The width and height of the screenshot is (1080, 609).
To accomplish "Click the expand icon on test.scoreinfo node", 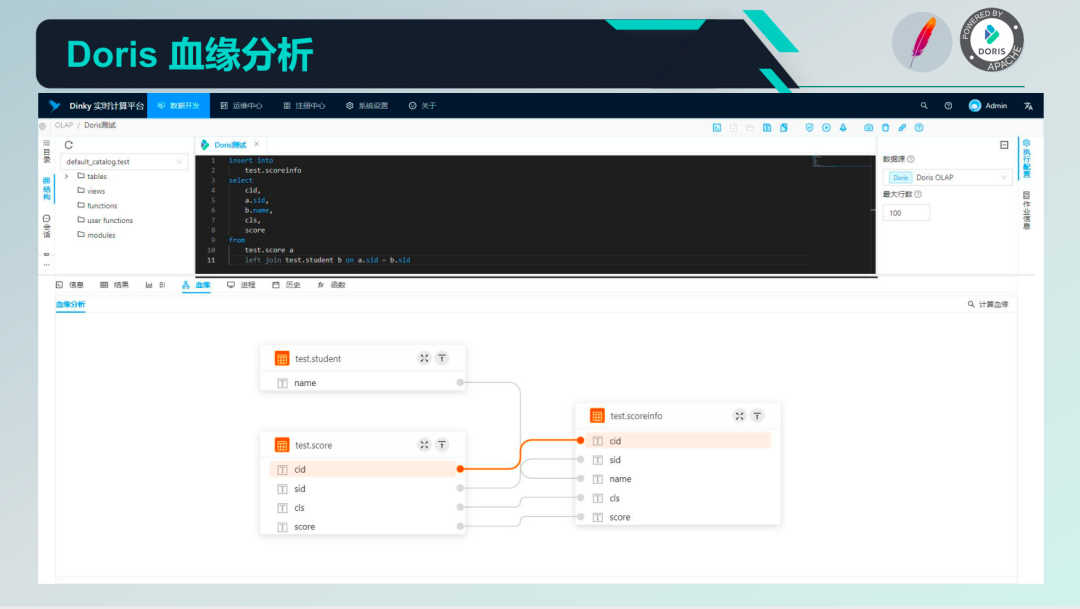I will [739, 415].
